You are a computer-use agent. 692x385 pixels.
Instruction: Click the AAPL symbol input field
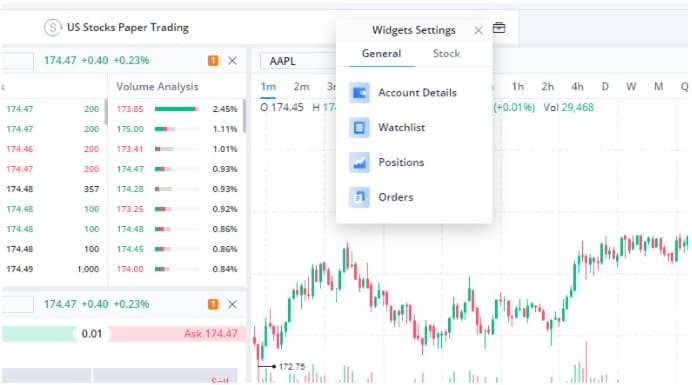[298, 61]
